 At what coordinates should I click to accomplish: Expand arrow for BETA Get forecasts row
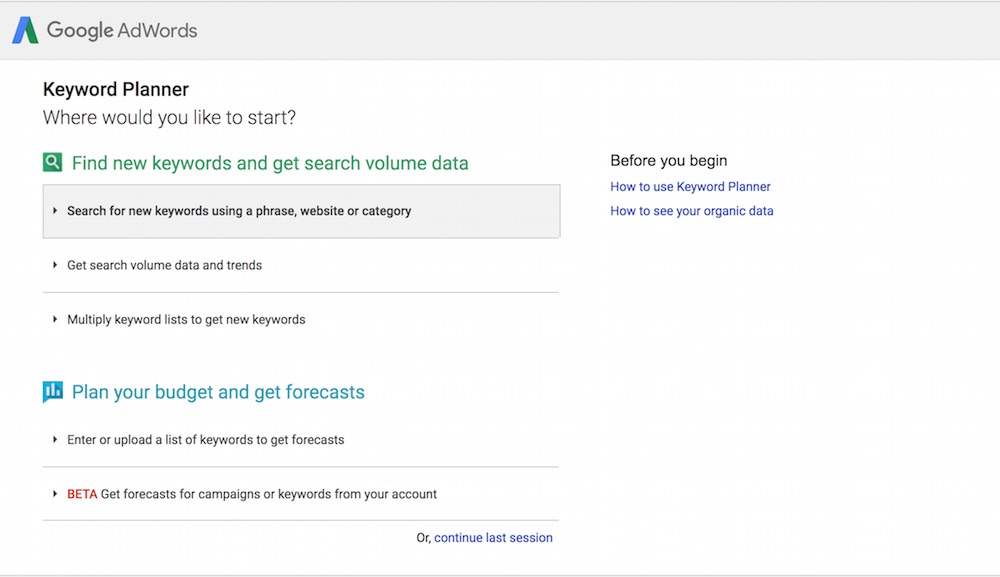(55, 493)
